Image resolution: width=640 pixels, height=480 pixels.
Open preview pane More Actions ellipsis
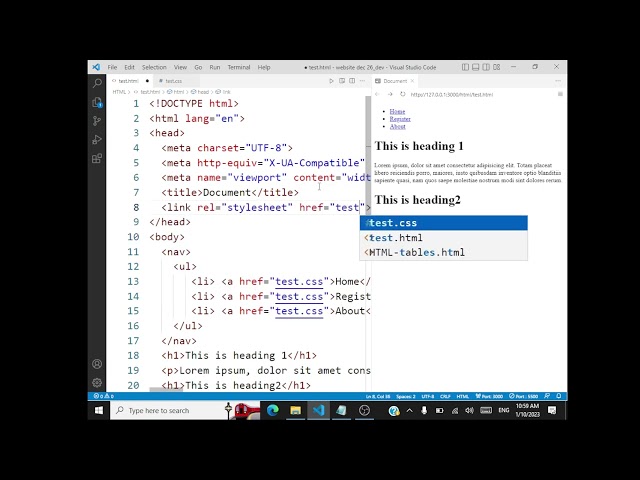[558, 81]
